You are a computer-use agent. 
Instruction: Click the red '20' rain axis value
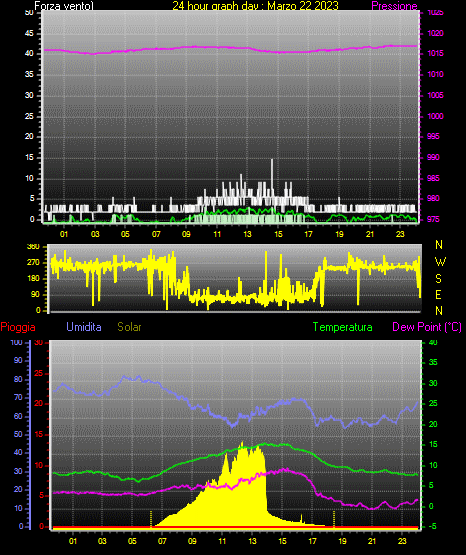[39, 404]
